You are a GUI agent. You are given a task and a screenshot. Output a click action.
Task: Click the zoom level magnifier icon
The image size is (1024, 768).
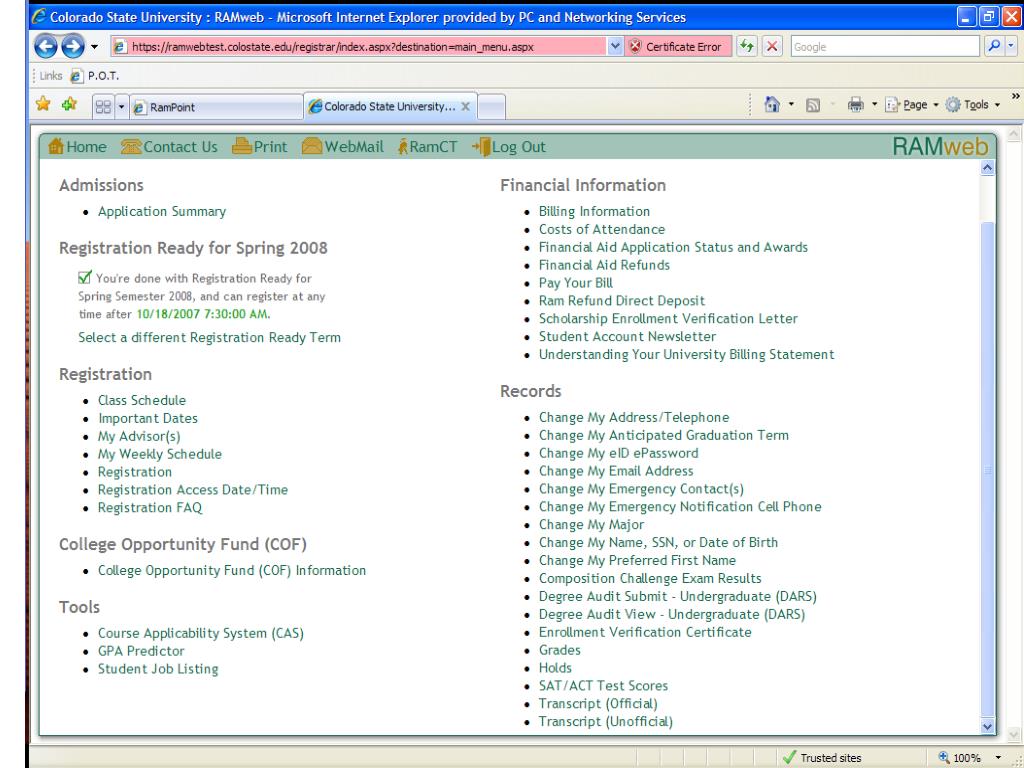pyautogui.click(x=944, y=758)
